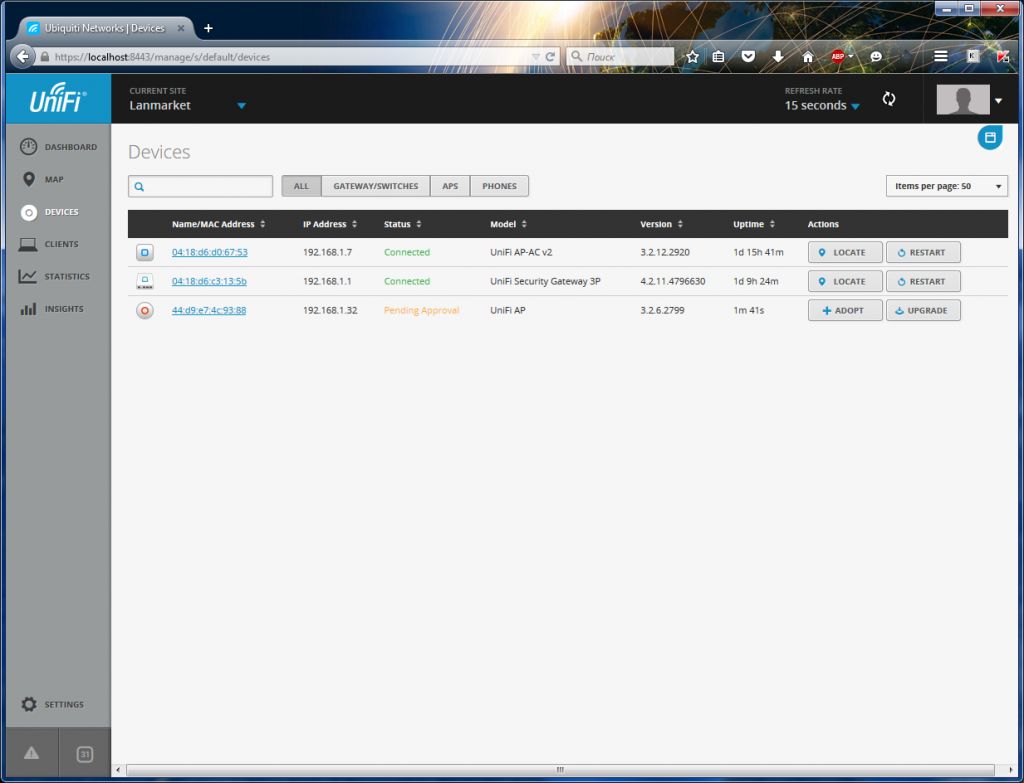Change the Items per page dropdown
Image resolution: width=1024 pixels, height=783 pixels.
tap(946, 186)
